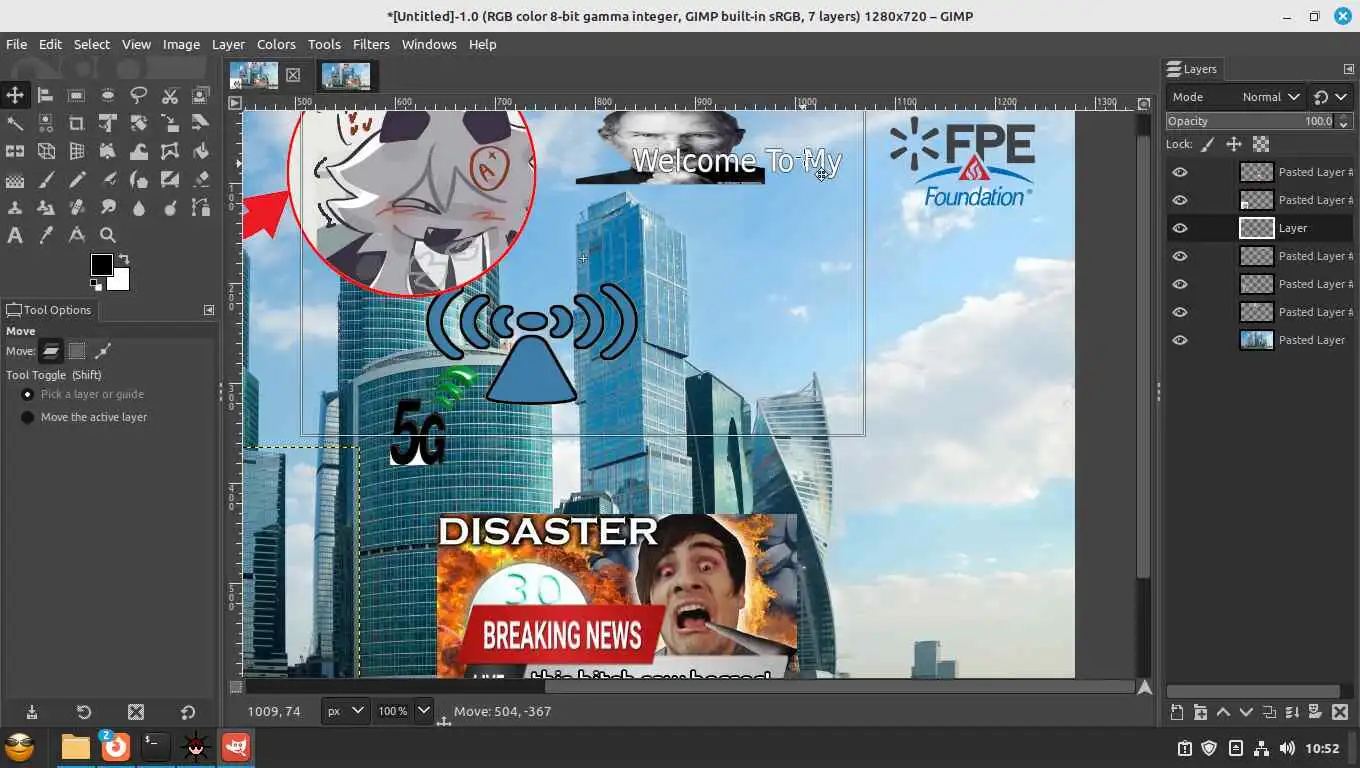This screenshot has width=1360, height=768.
Task: Toggle lock pixels brush icon
Action: pyautogui.click(x=1208, y=144)
